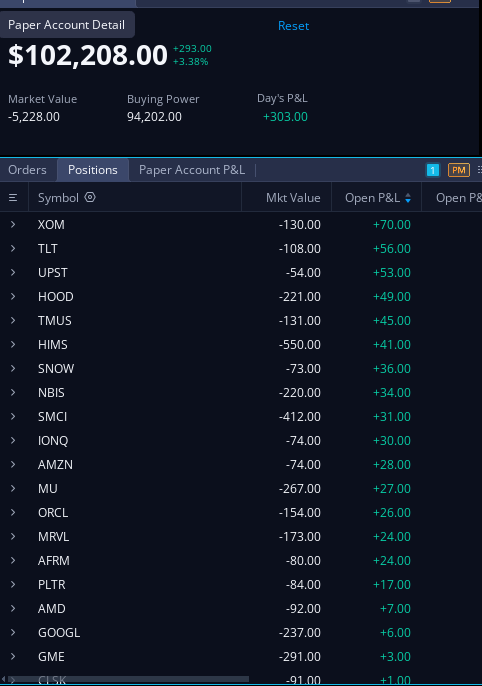The height and width of the screenshot is (686, 482).
Task: Click the Buying Power value 94,202.00
Action: (x=154, y=117)
